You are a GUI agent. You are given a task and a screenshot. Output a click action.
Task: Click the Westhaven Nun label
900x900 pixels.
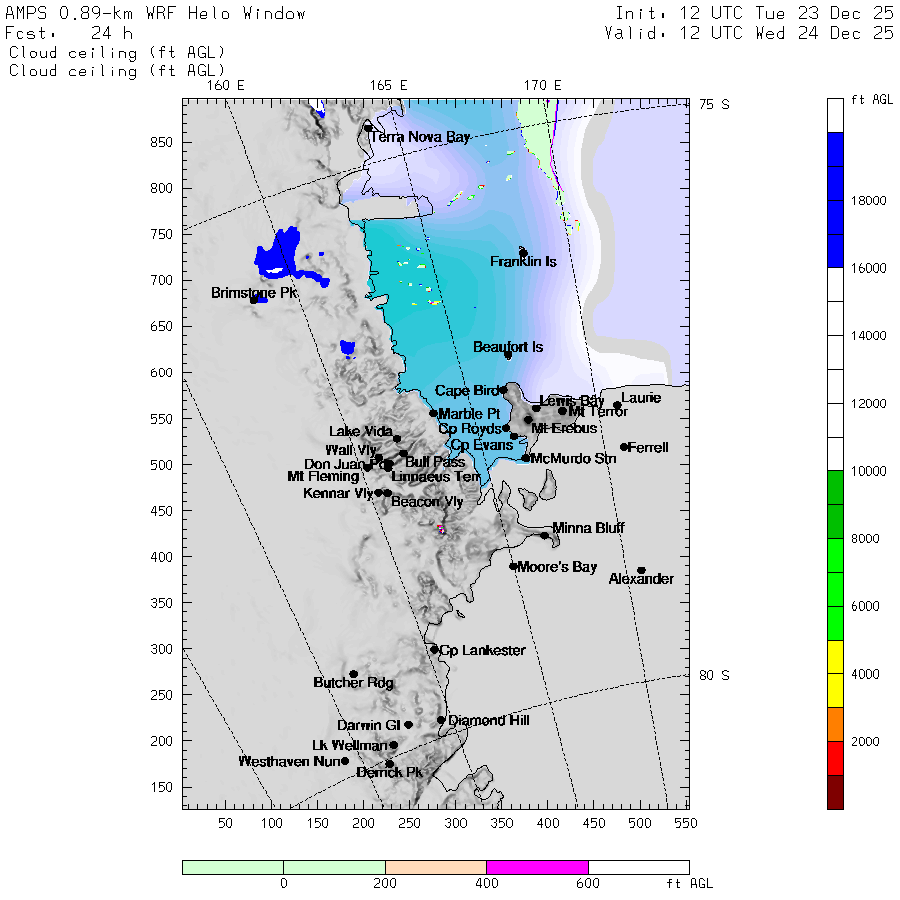[290, 762]
